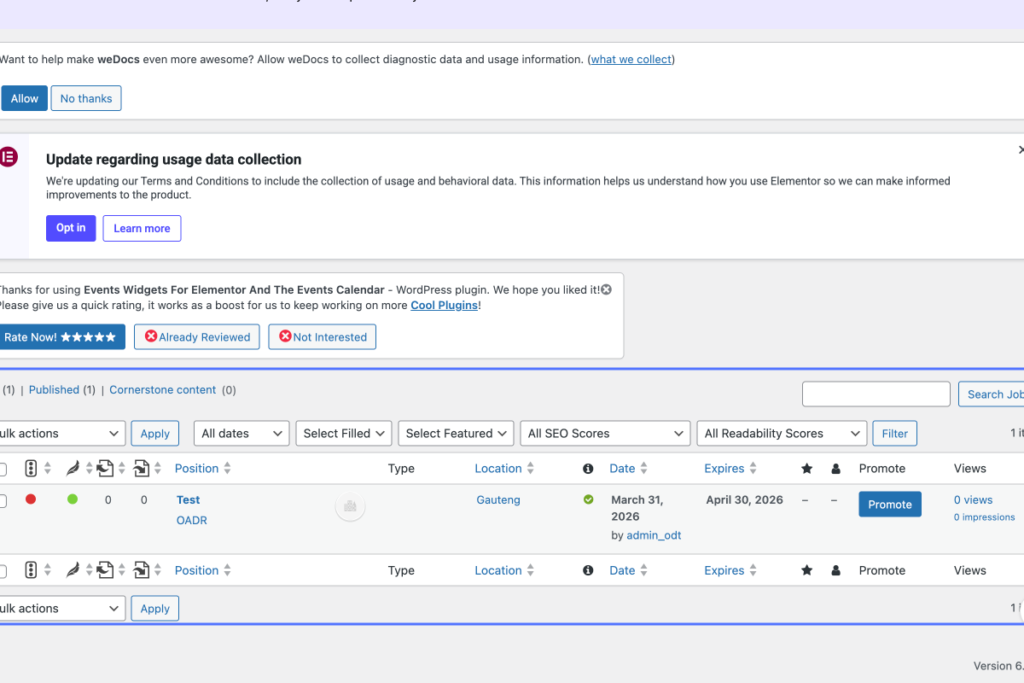Click the Elementor logo icon in notice

[9, 157]
